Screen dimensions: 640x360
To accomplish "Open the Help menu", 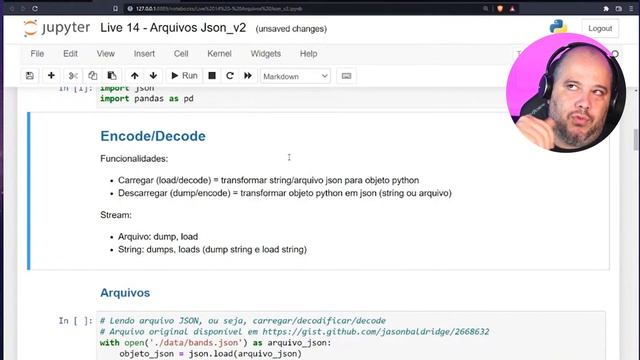I will coord(309,54).
